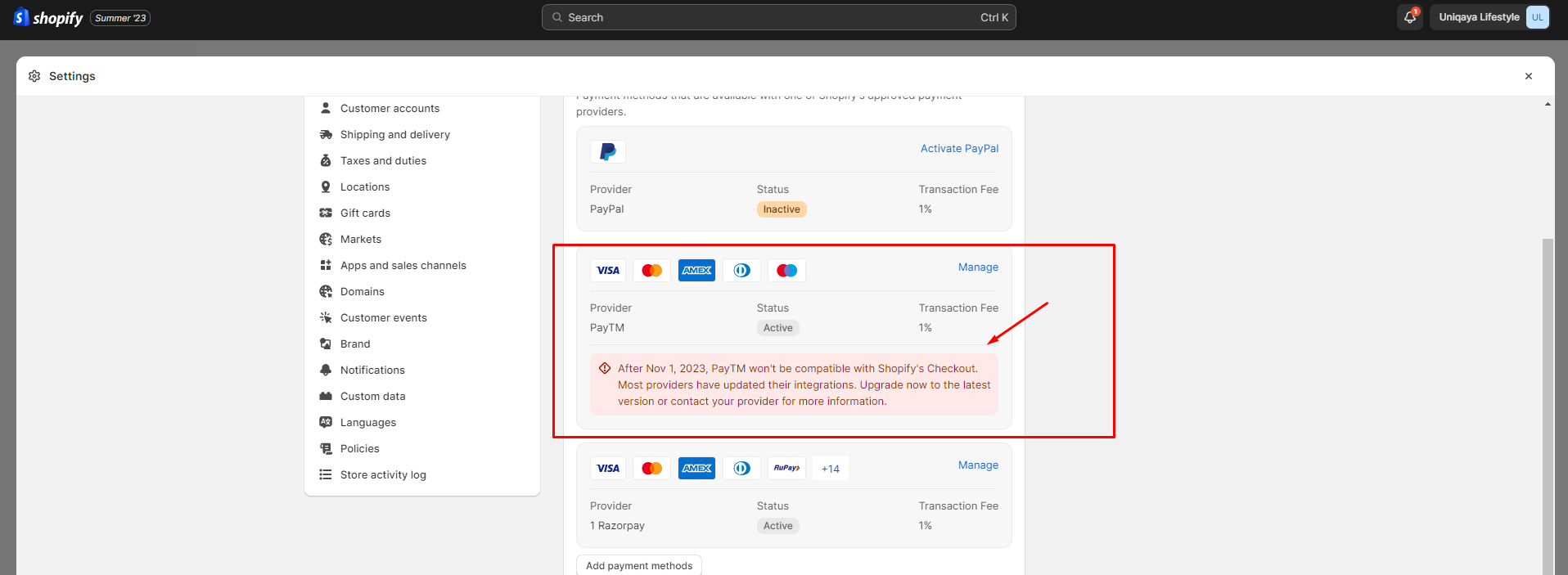
Task: Click the Notifications bell icon in sidebar
Action: [x=326, y=370]
